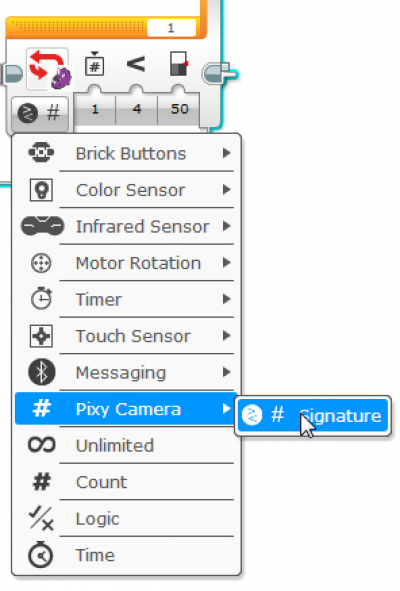Screen dimensions: 400x591
Task: Expand the Timer submenu arrow
Action: pos(226,299)
